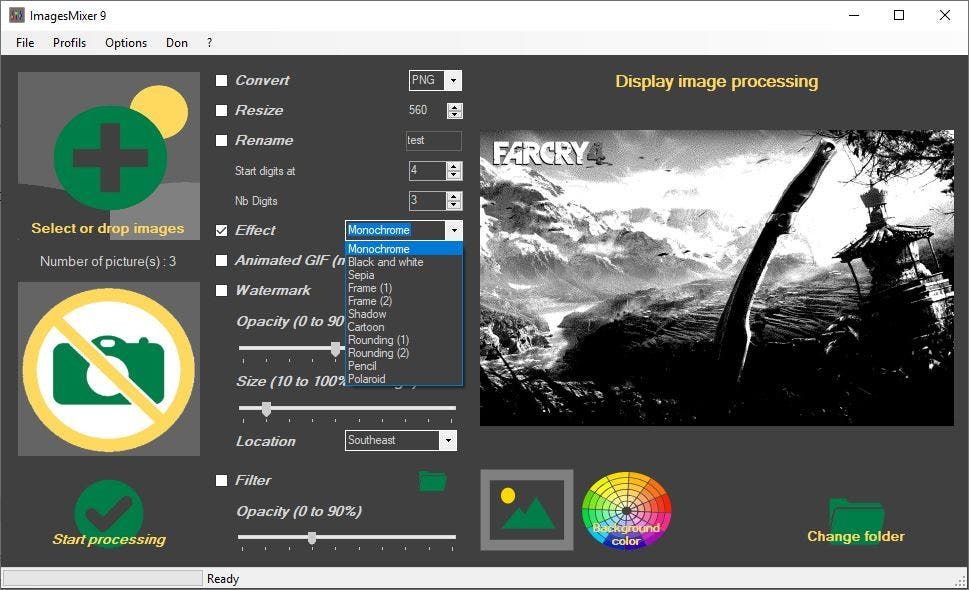
Task: Click the Rename text field containing test
Action: point(434,141)
